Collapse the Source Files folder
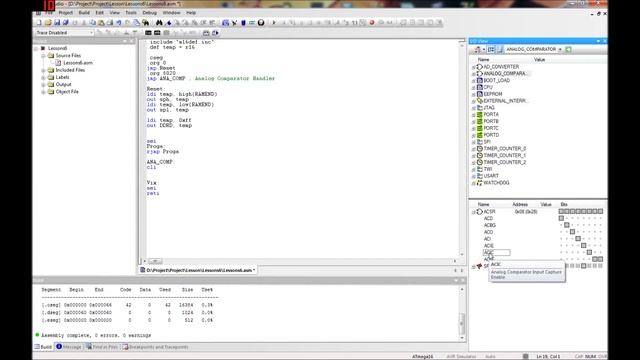Viewport: 640px width, 360px height. click(44, 56)
